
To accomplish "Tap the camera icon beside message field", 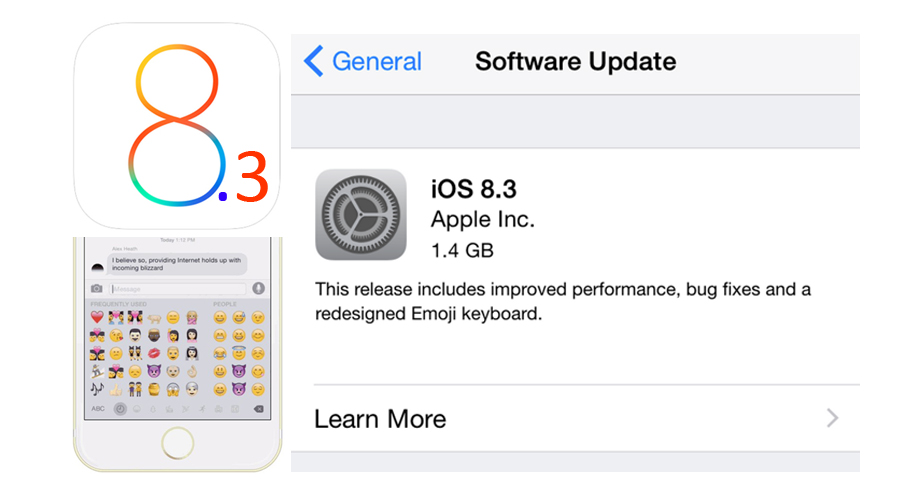I will point(98,289).
